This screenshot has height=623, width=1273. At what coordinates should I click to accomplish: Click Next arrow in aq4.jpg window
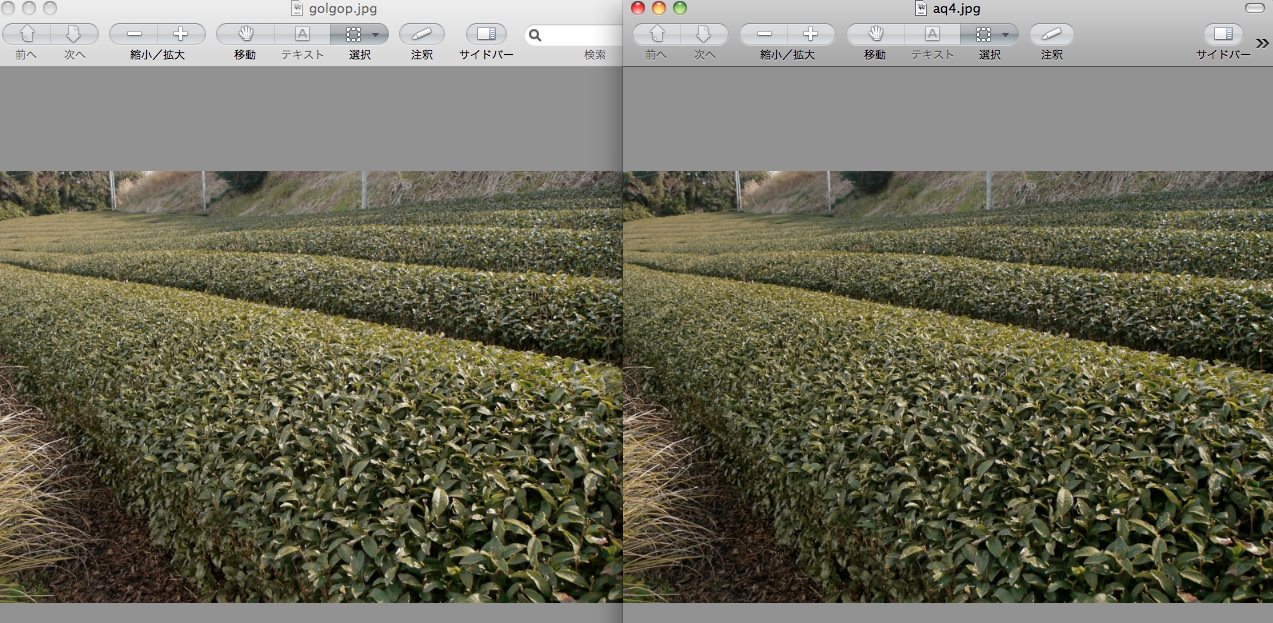tap(704, 34)
